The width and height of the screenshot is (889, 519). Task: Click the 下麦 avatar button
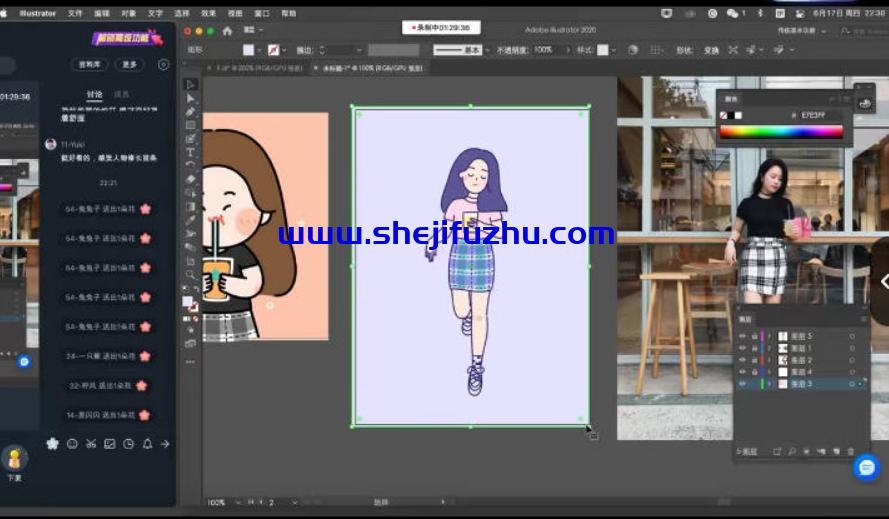click(14, 459)
